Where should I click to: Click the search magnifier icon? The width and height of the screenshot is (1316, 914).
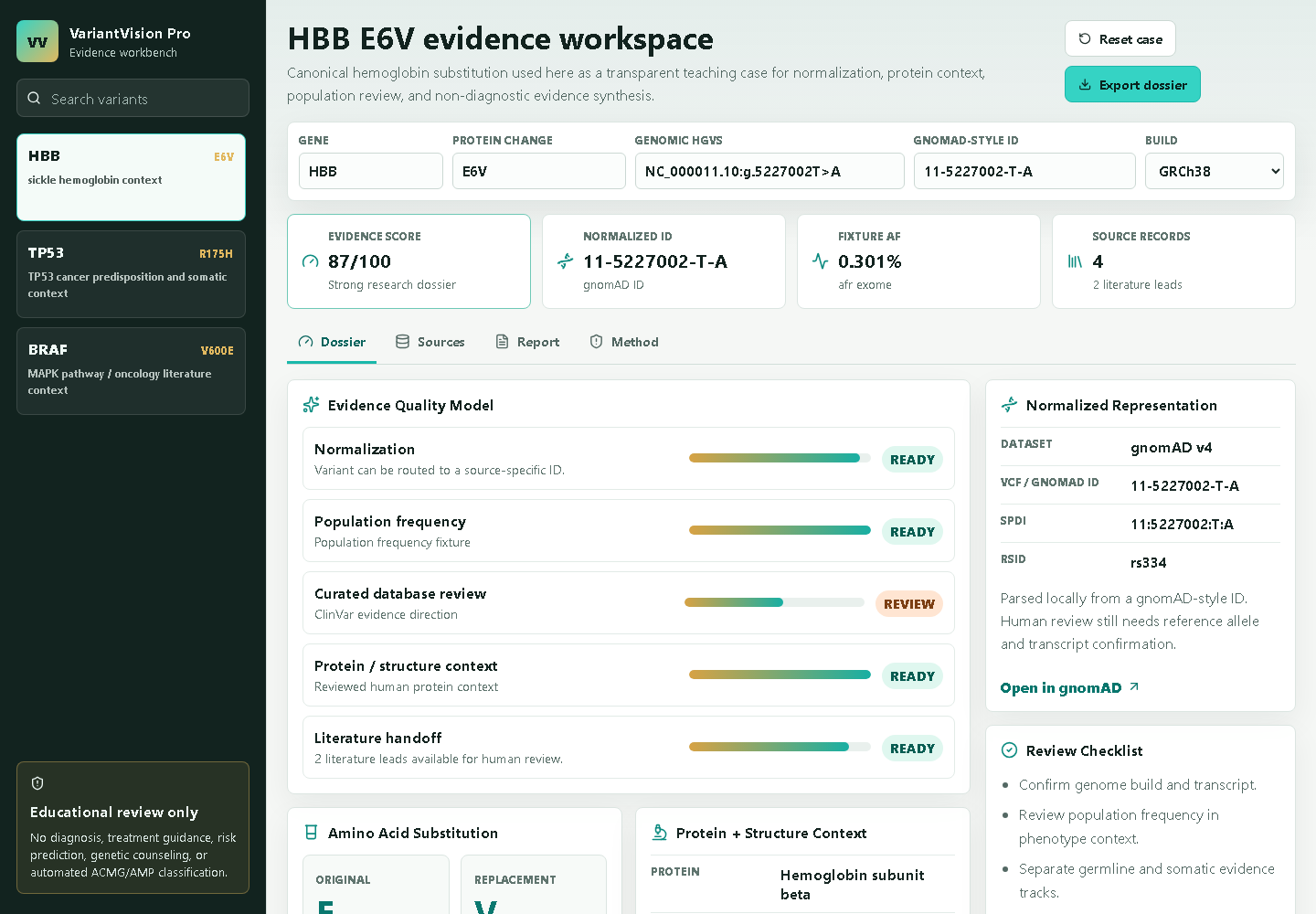tap(34, 98)
